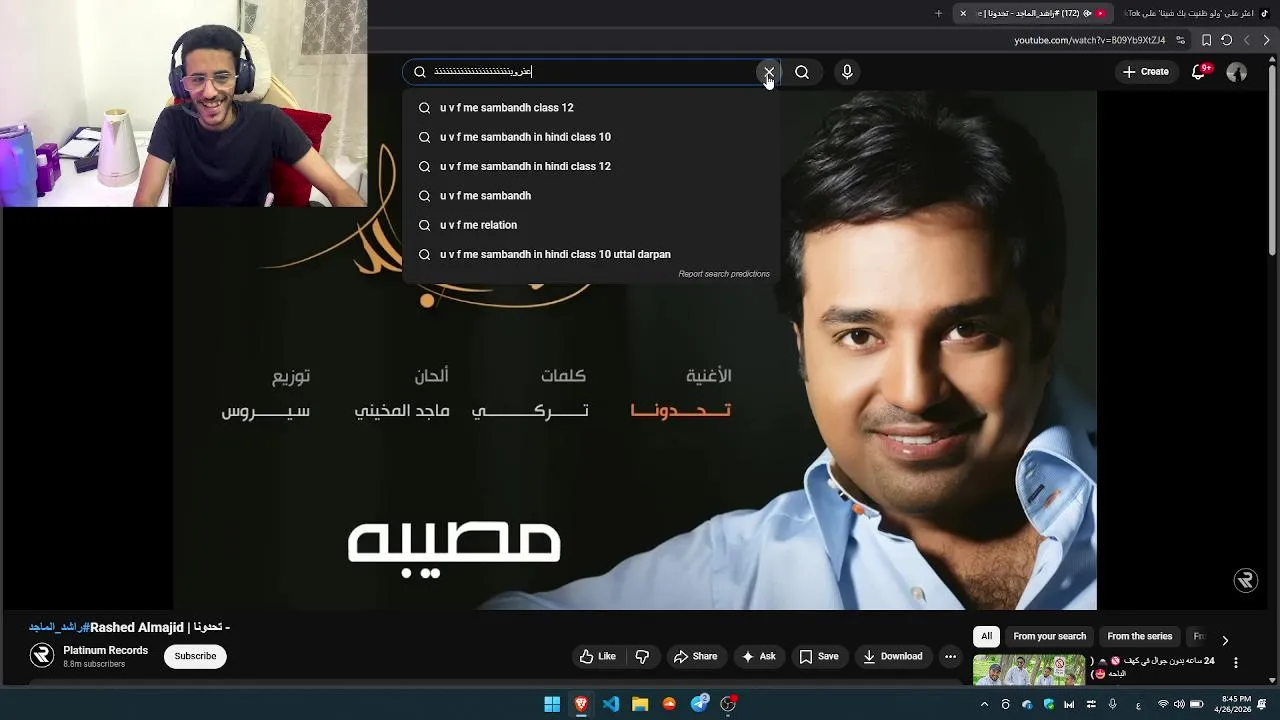Open the account avatar menu

pos(1237,72)
